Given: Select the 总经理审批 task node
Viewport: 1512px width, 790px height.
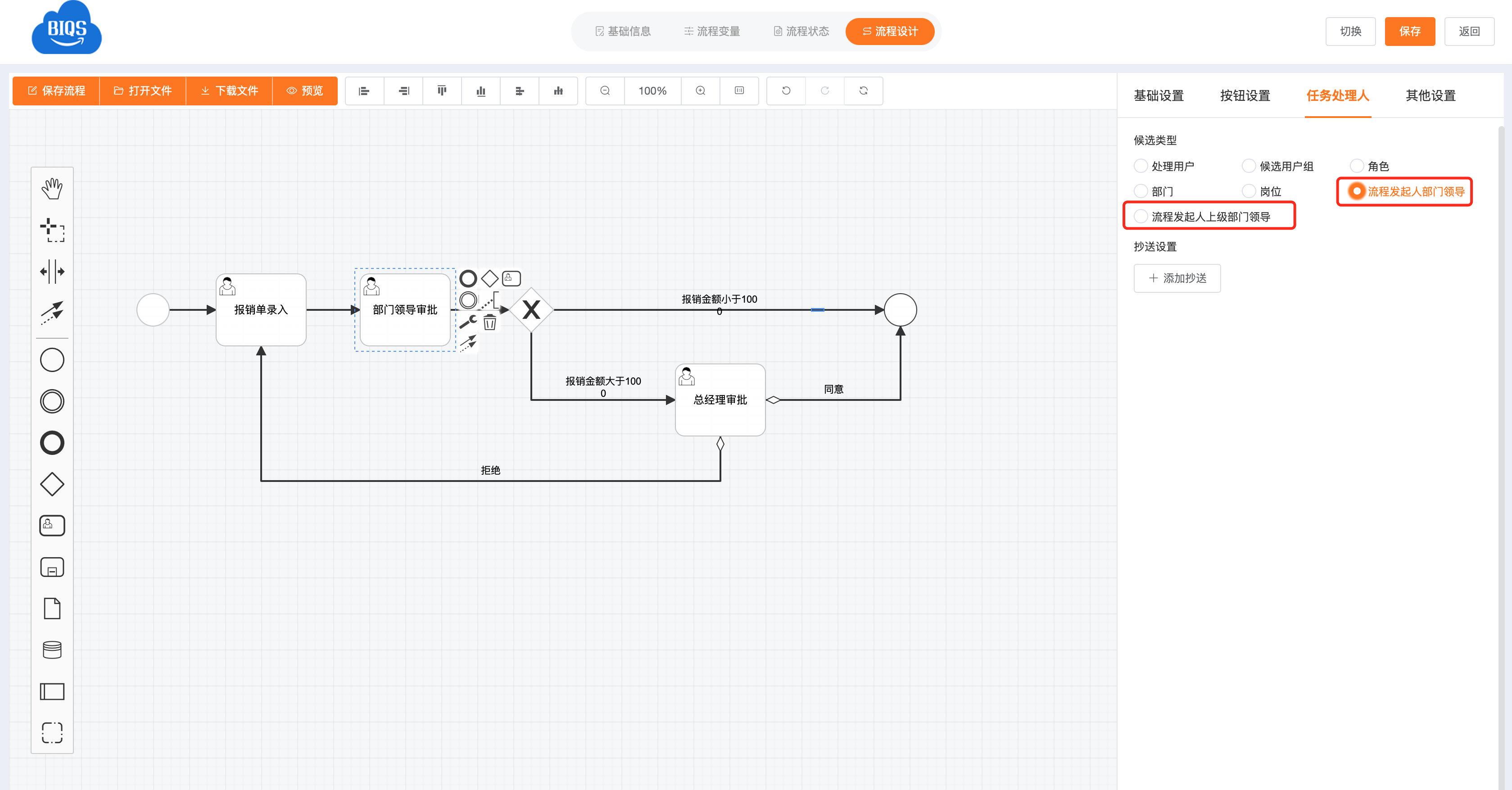Looking at the screenshot, I should [x=720, y=400].
